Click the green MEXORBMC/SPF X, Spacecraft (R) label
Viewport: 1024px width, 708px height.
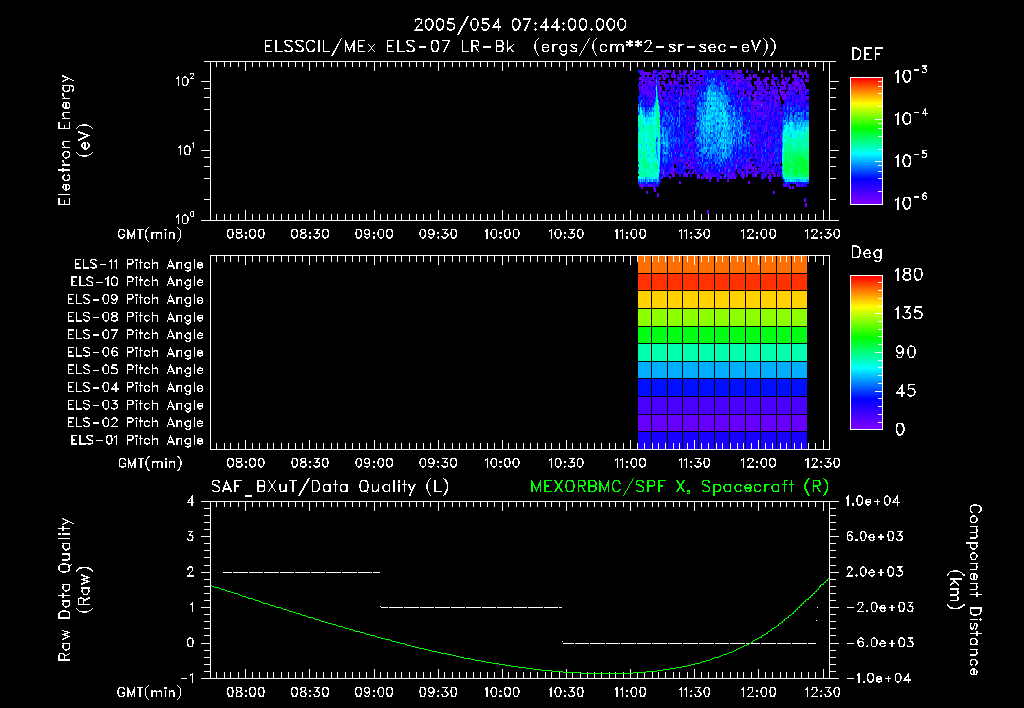679,487
